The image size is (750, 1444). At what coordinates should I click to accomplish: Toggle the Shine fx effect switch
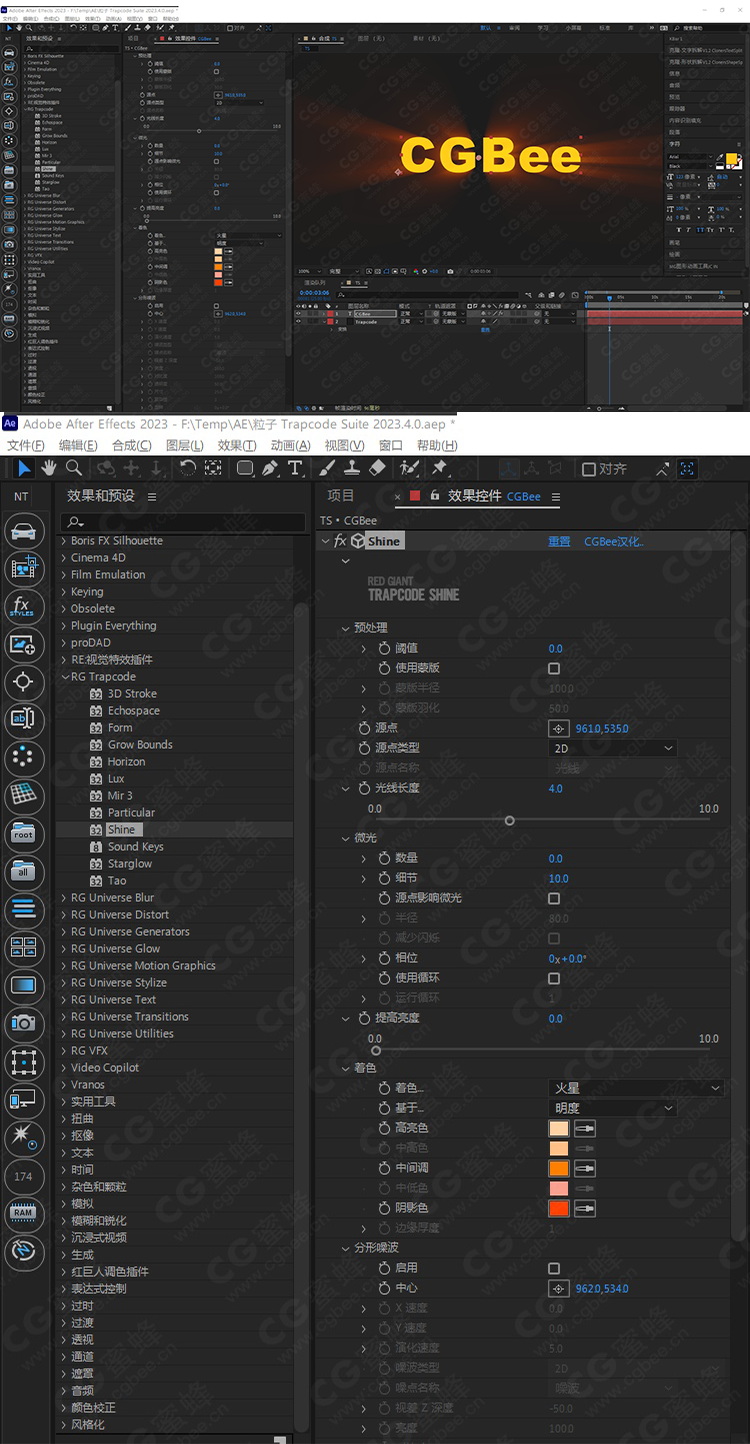click(340, 541)
